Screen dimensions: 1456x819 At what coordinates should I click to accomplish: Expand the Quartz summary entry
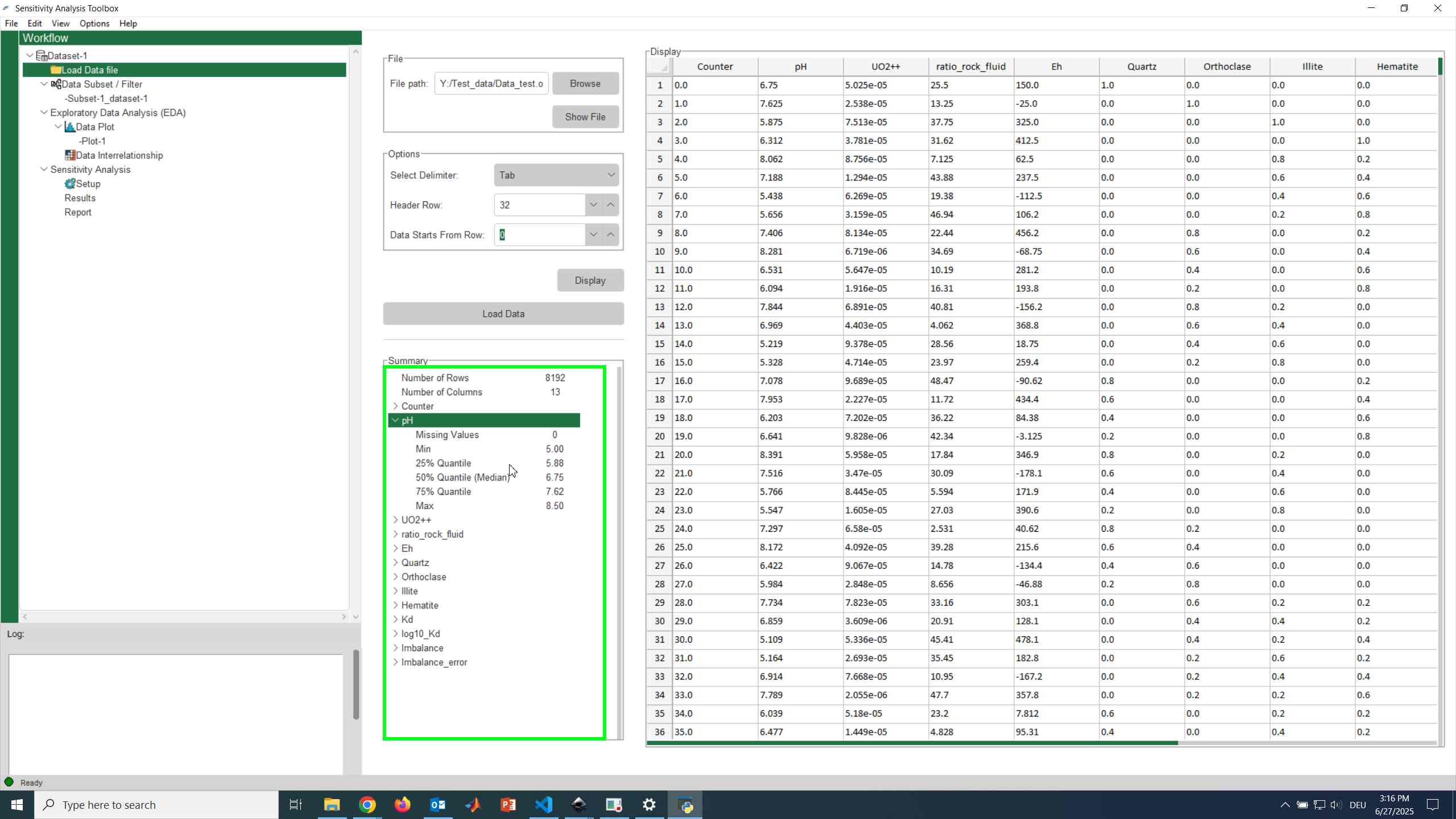395,562
